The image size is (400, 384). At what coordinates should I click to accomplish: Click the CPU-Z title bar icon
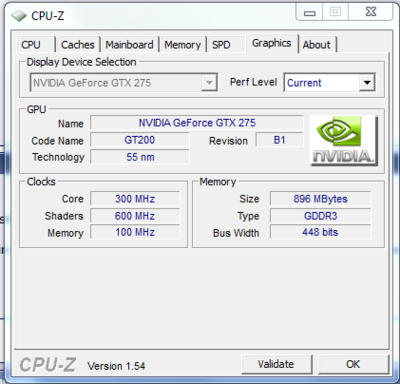[19, 16]
